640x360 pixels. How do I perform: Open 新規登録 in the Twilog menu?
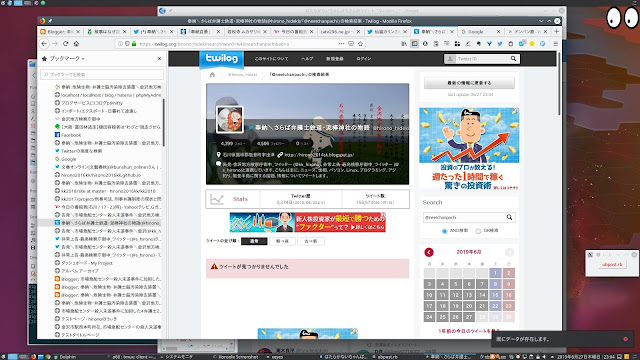tap(334, 59)
